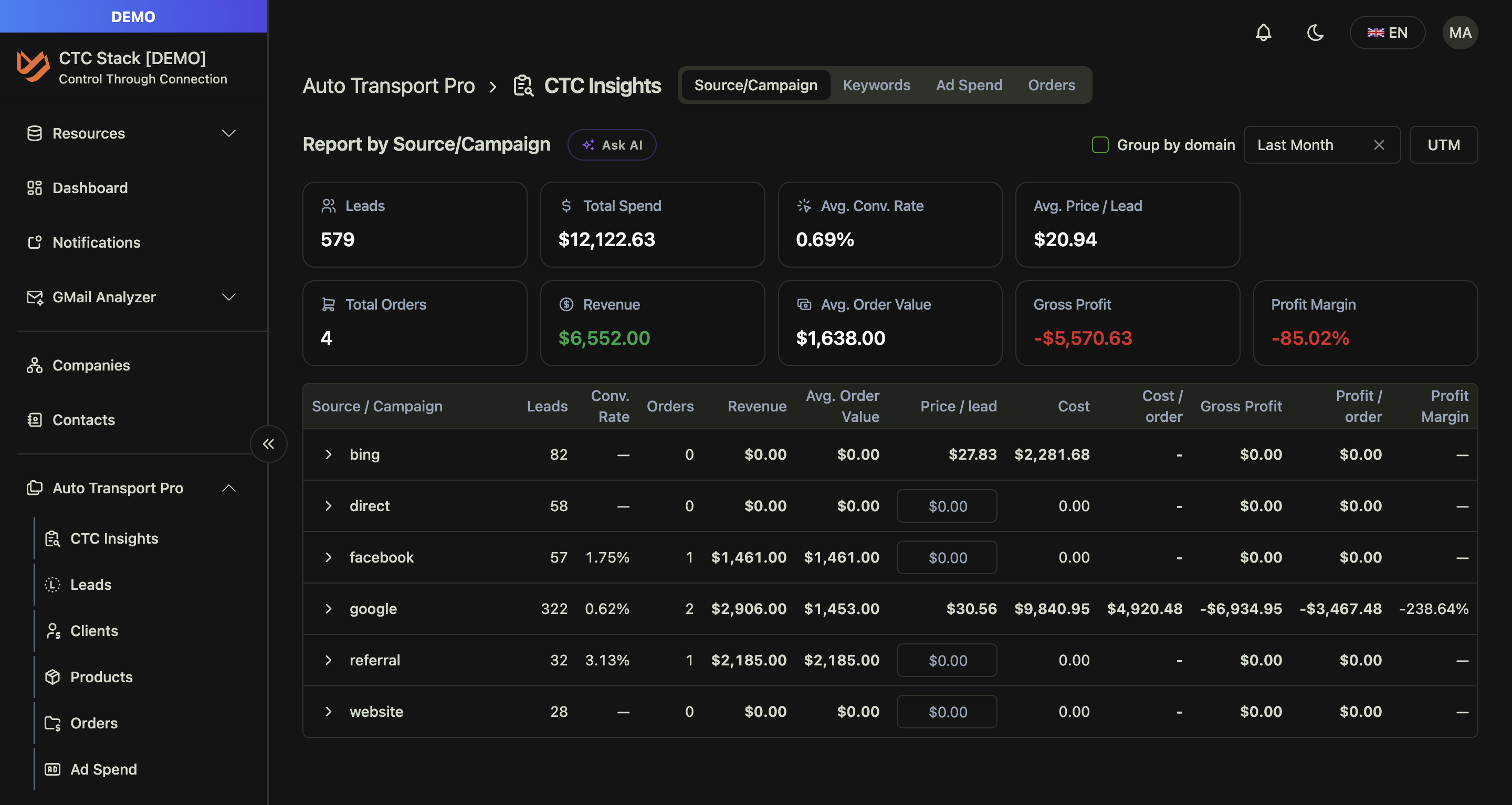The image size is (1512, 805).
Task: Open the Ad Spend section
Action: click(x=103, y=769)
